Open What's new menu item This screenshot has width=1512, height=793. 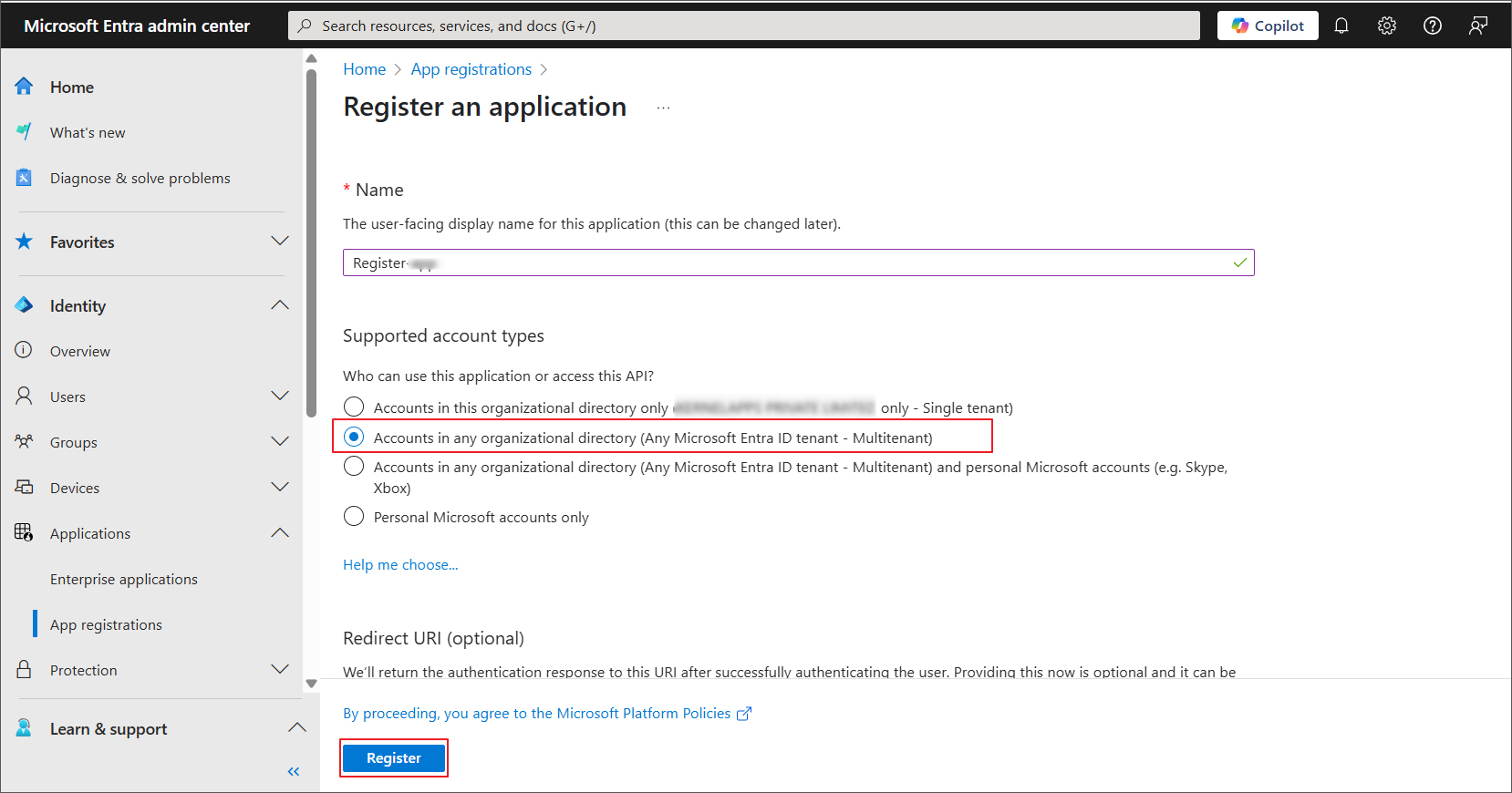88,132
